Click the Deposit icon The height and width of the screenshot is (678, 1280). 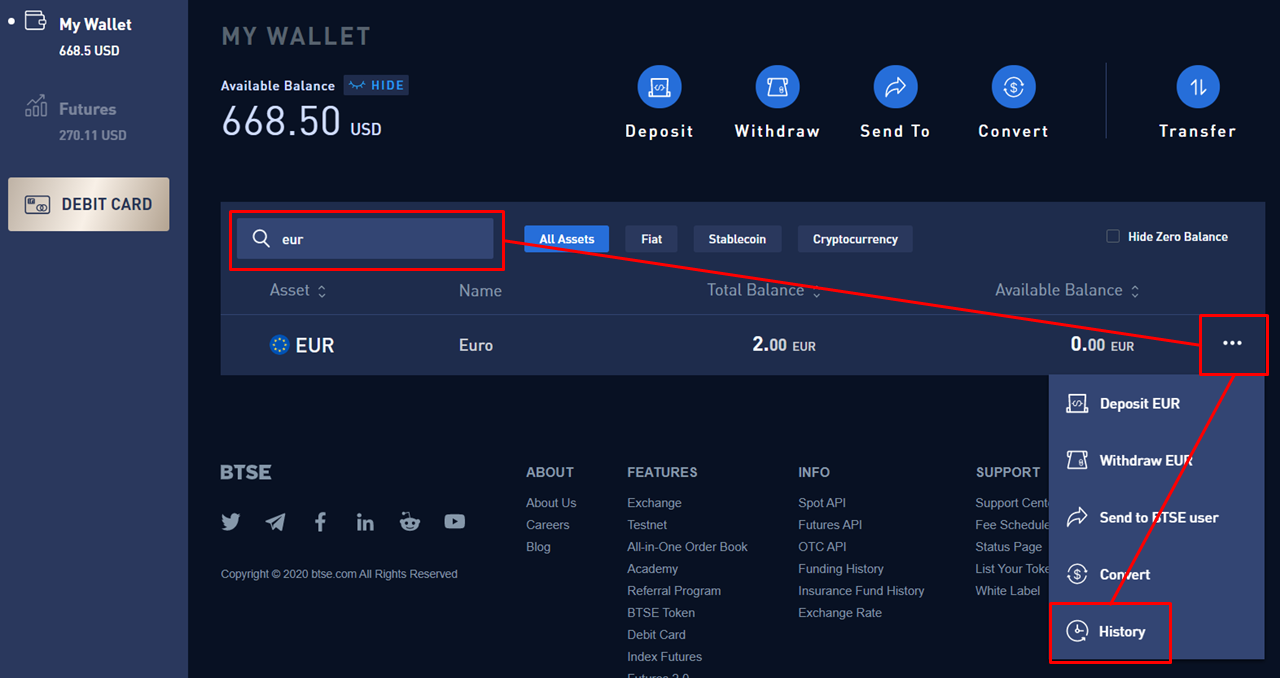click(x=659, y=86)
